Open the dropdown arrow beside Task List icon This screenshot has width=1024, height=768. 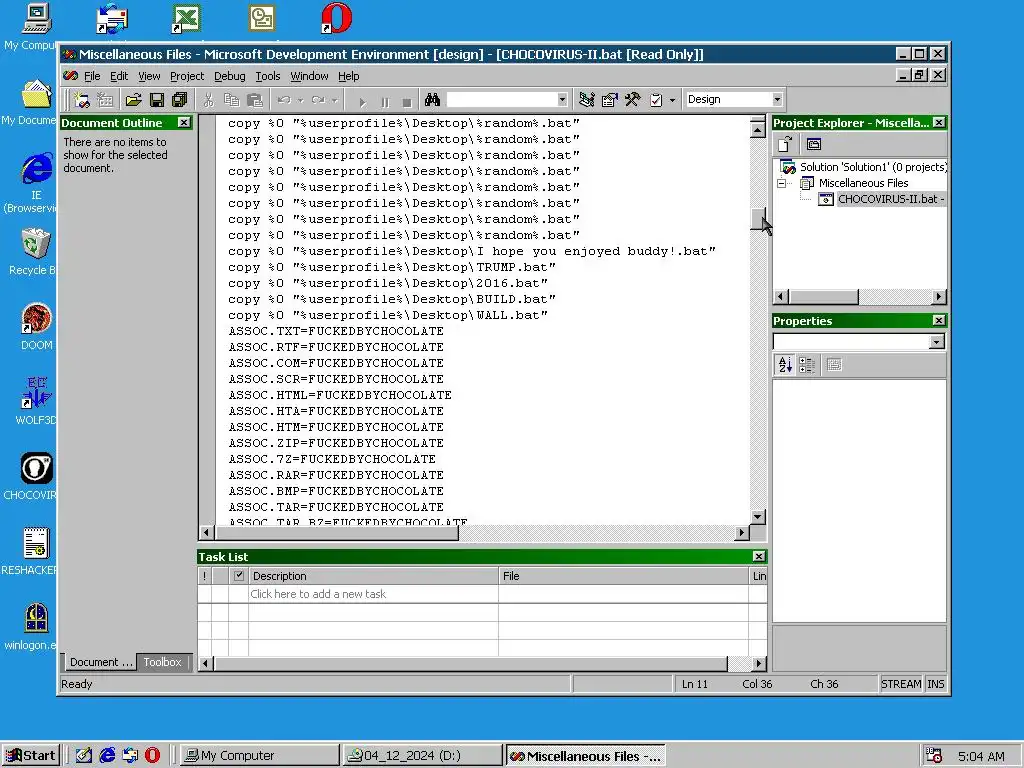point(672,100)
